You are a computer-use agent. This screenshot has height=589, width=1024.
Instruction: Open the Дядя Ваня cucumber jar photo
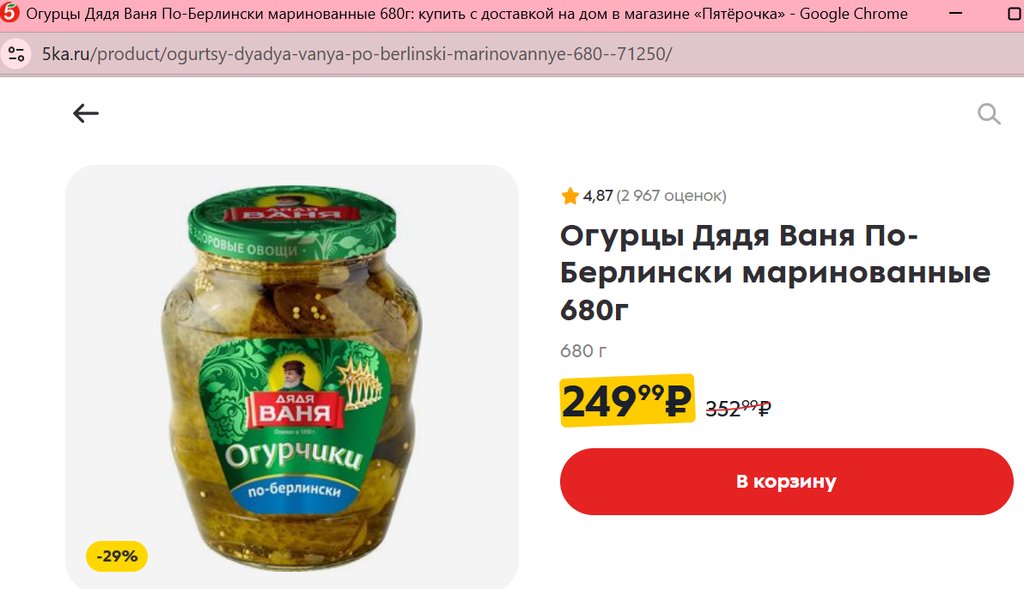pos(292,377)
